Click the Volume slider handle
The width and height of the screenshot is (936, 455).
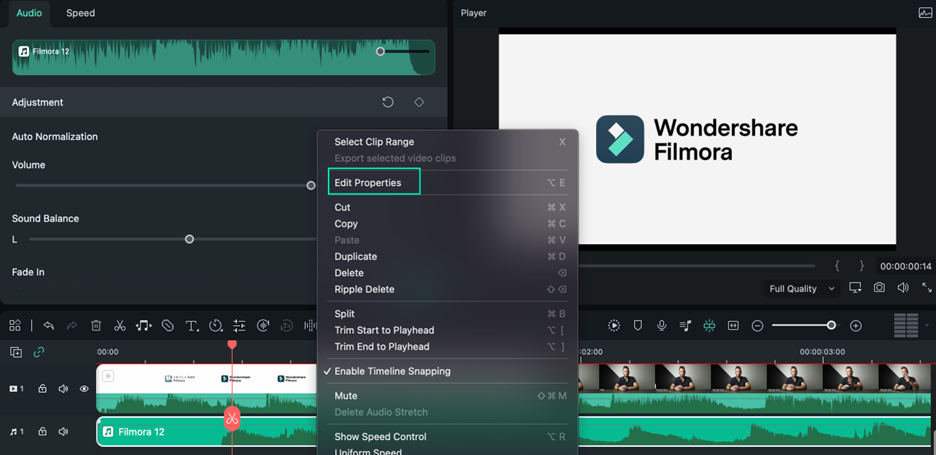[311, 186]
